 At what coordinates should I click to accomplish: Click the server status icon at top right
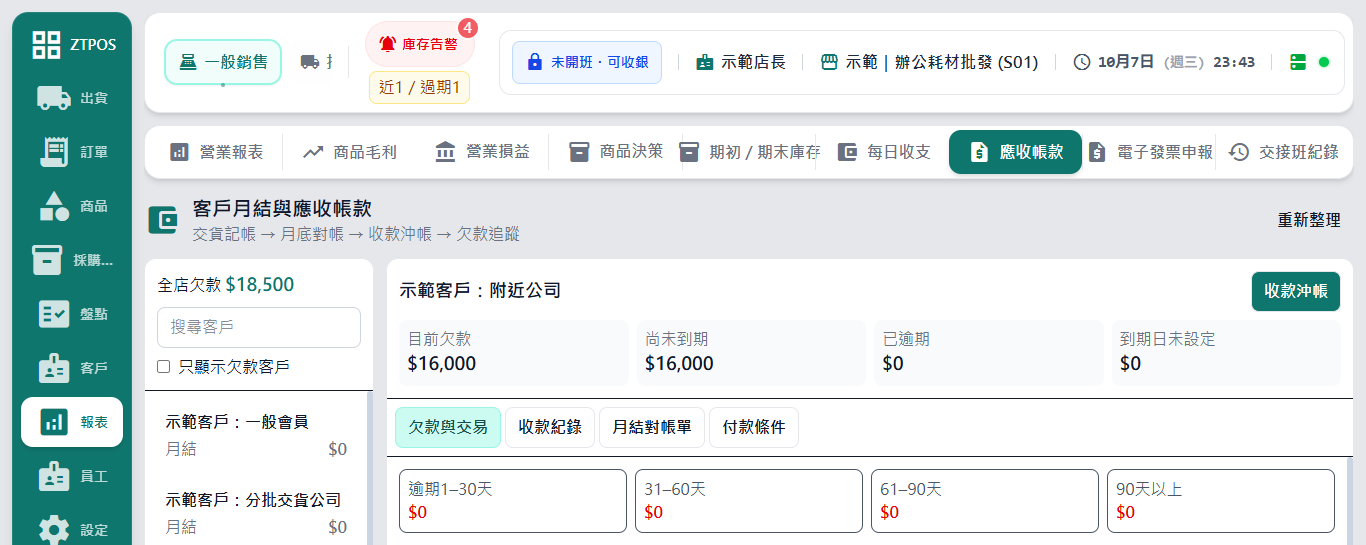tap(1298, 62)
